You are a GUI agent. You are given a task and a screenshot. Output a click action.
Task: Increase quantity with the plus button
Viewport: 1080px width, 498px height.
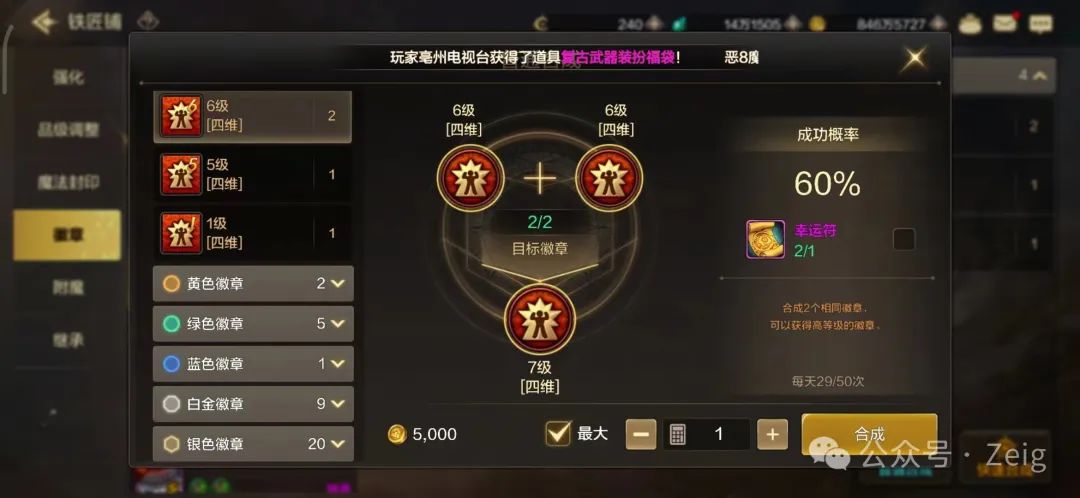tap(772, 434)
